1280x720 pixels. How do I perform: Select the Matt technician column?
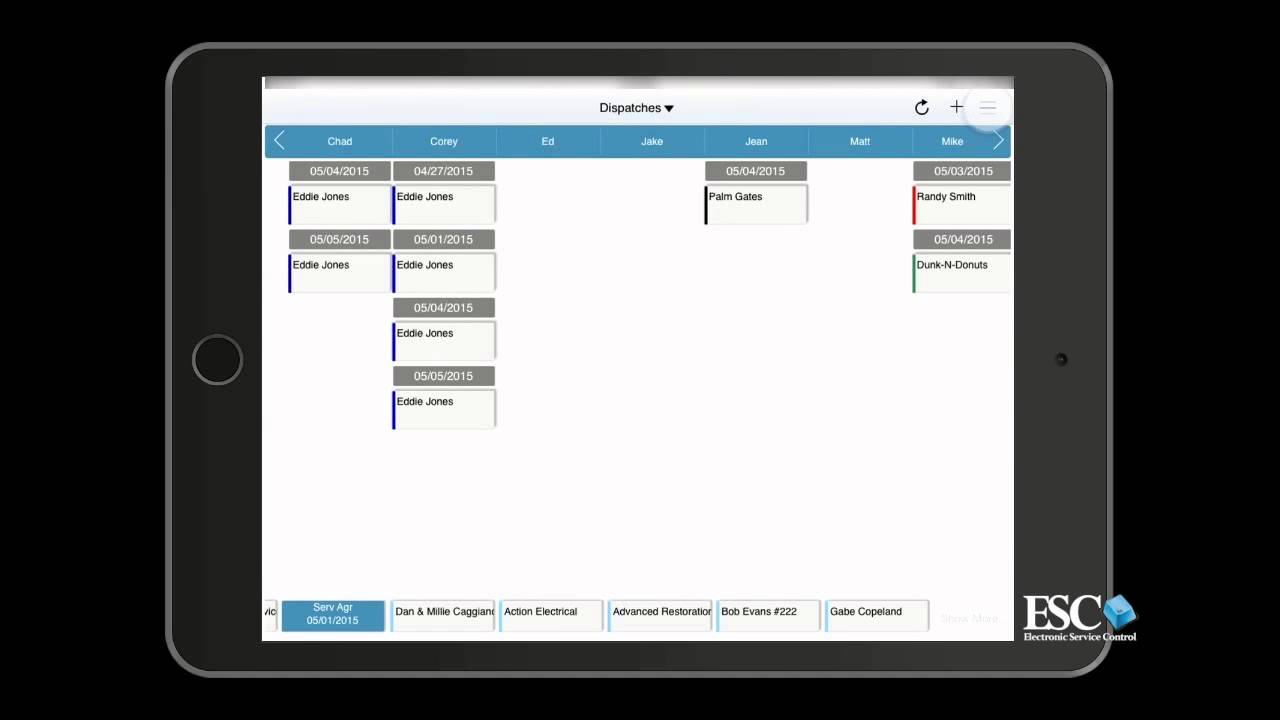pos(860,141)
